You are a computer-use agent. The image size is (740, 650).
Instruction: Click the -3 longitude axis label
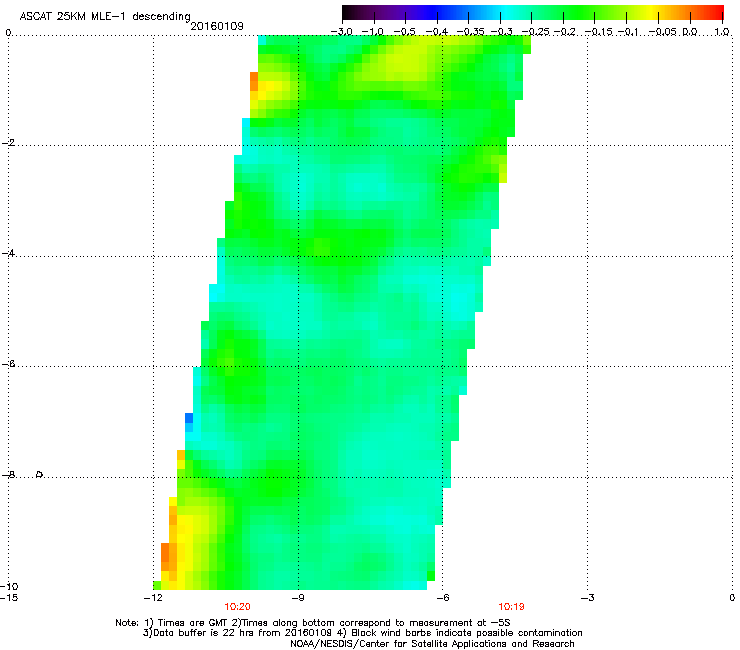point(588,598)
